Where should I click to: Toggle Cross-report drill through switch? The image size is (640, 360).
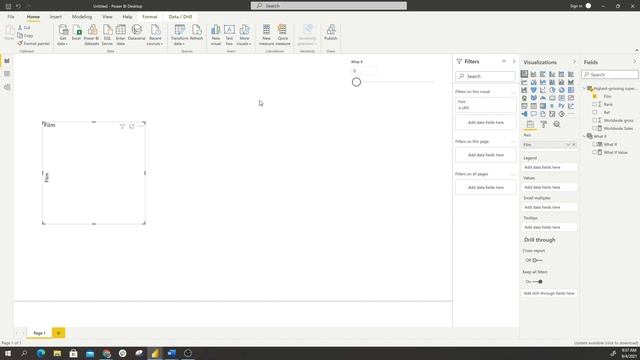pyautogui.click(x=537, y=260)
